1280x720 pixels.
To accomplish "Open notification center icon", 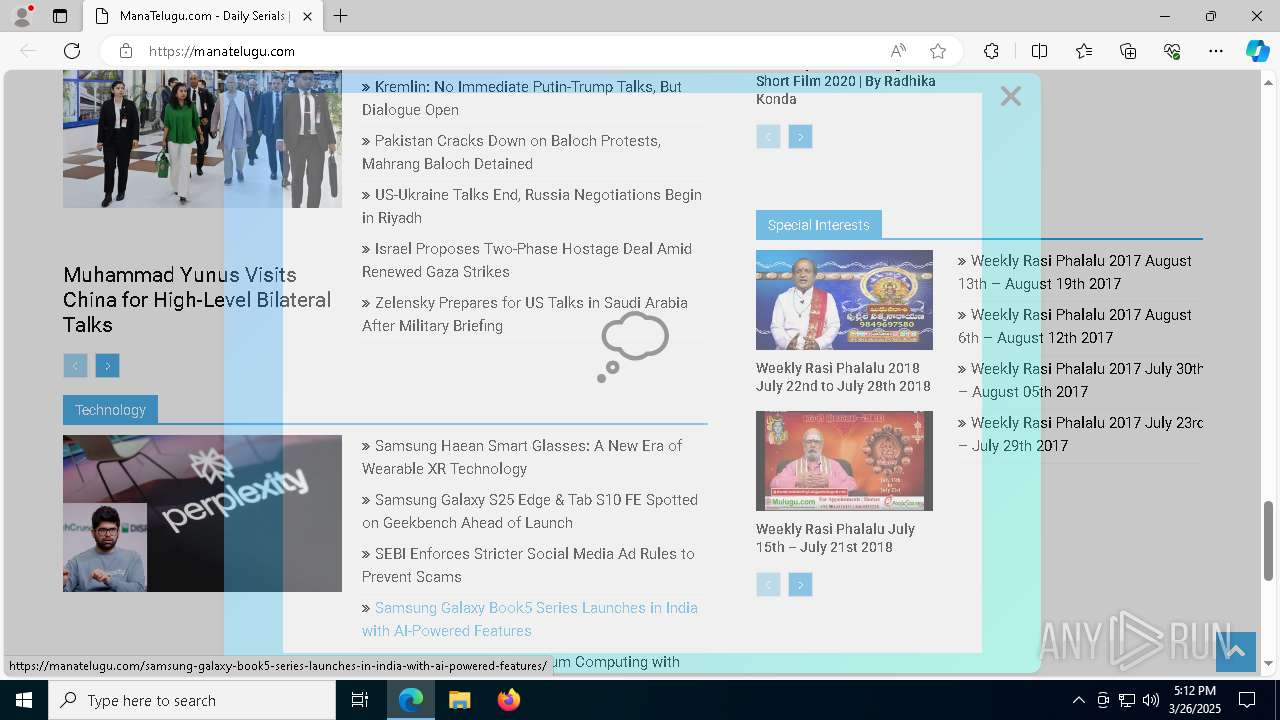I will point(1247,700).
